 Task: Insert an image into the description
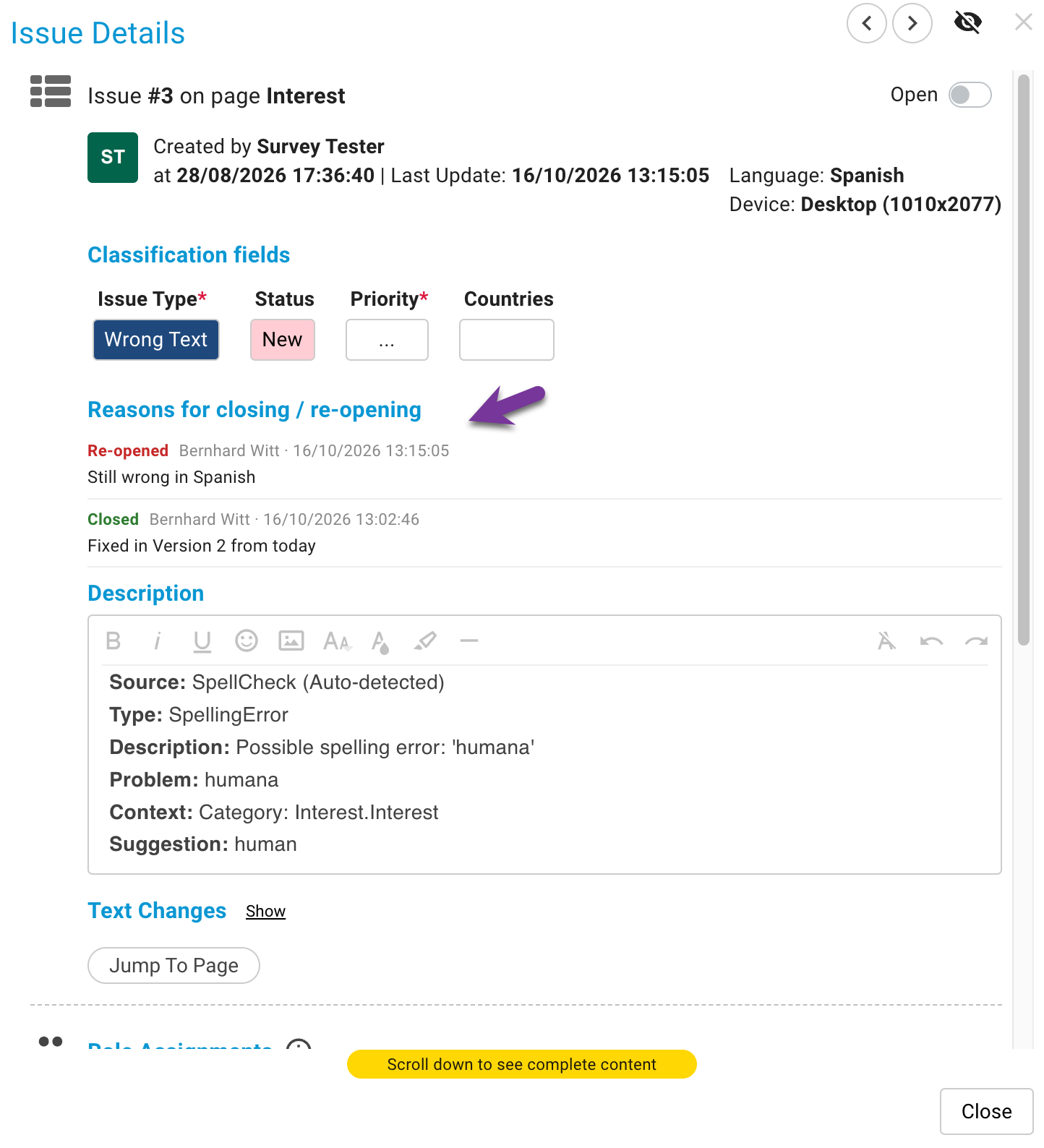click(x=291, y=641)
